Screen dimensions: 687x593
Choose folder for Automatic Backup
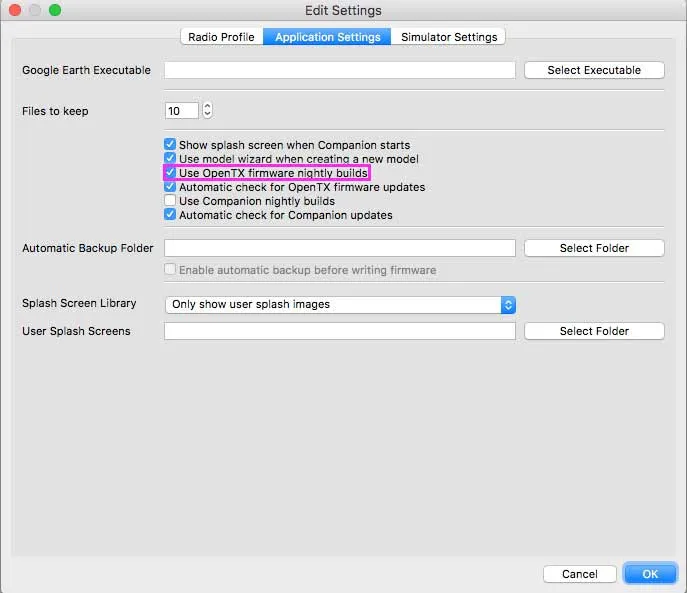coord(593,248)
